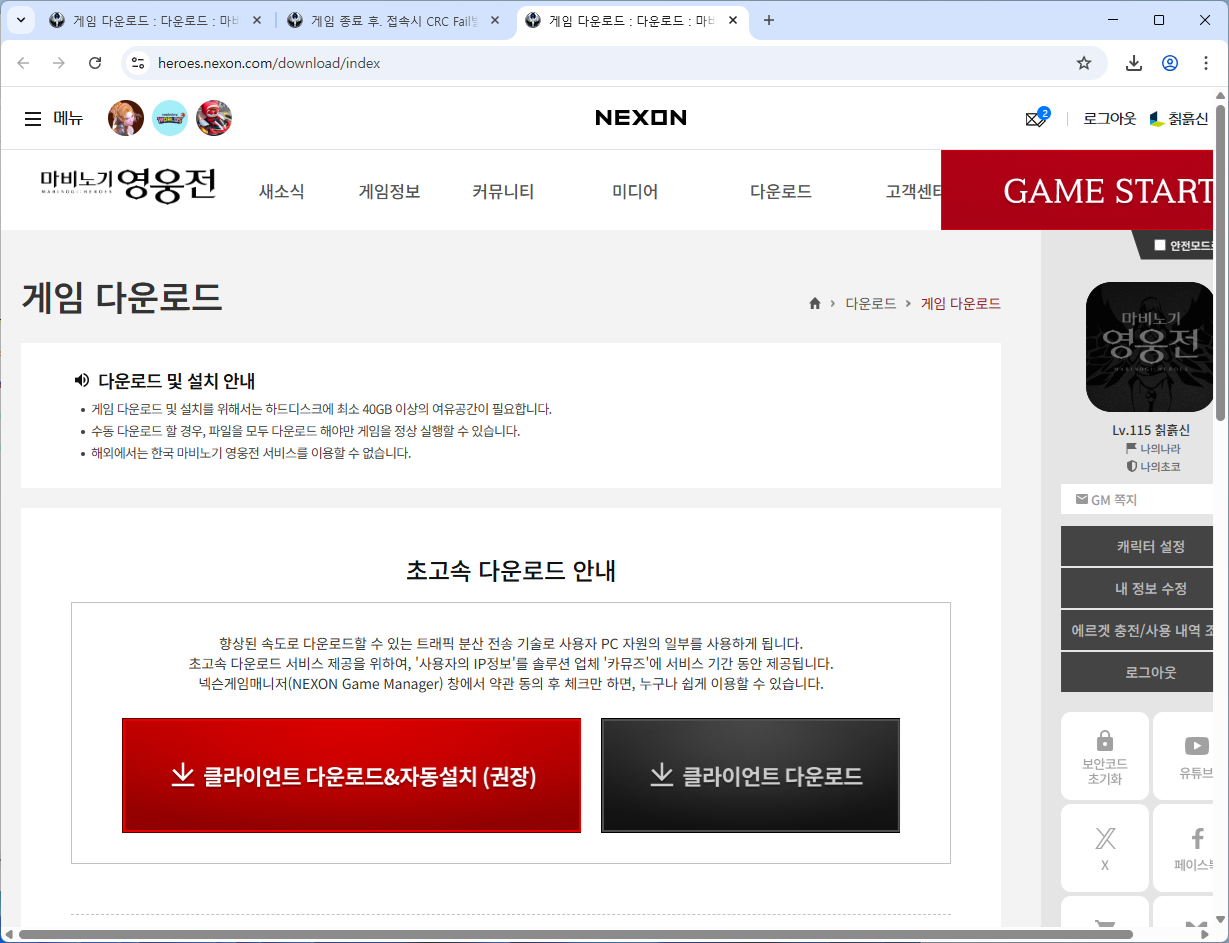The height and width of the screenshot is (943, 1229).
Task: Go back to previous page
Action: (23, 63)
